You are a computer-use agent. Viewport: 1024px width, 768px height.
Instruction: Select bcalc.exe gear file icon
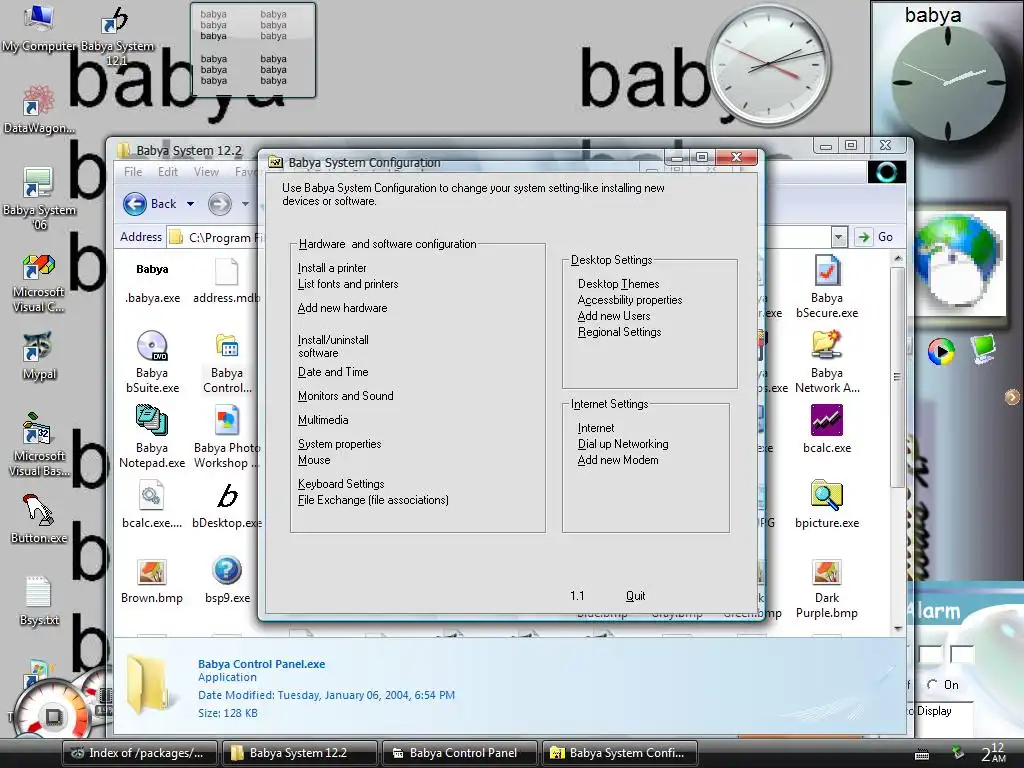(152, 504)
